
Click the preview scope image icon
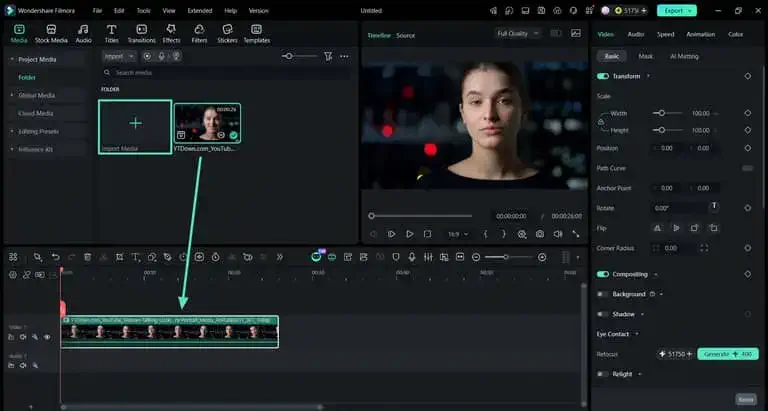[576, 33]
